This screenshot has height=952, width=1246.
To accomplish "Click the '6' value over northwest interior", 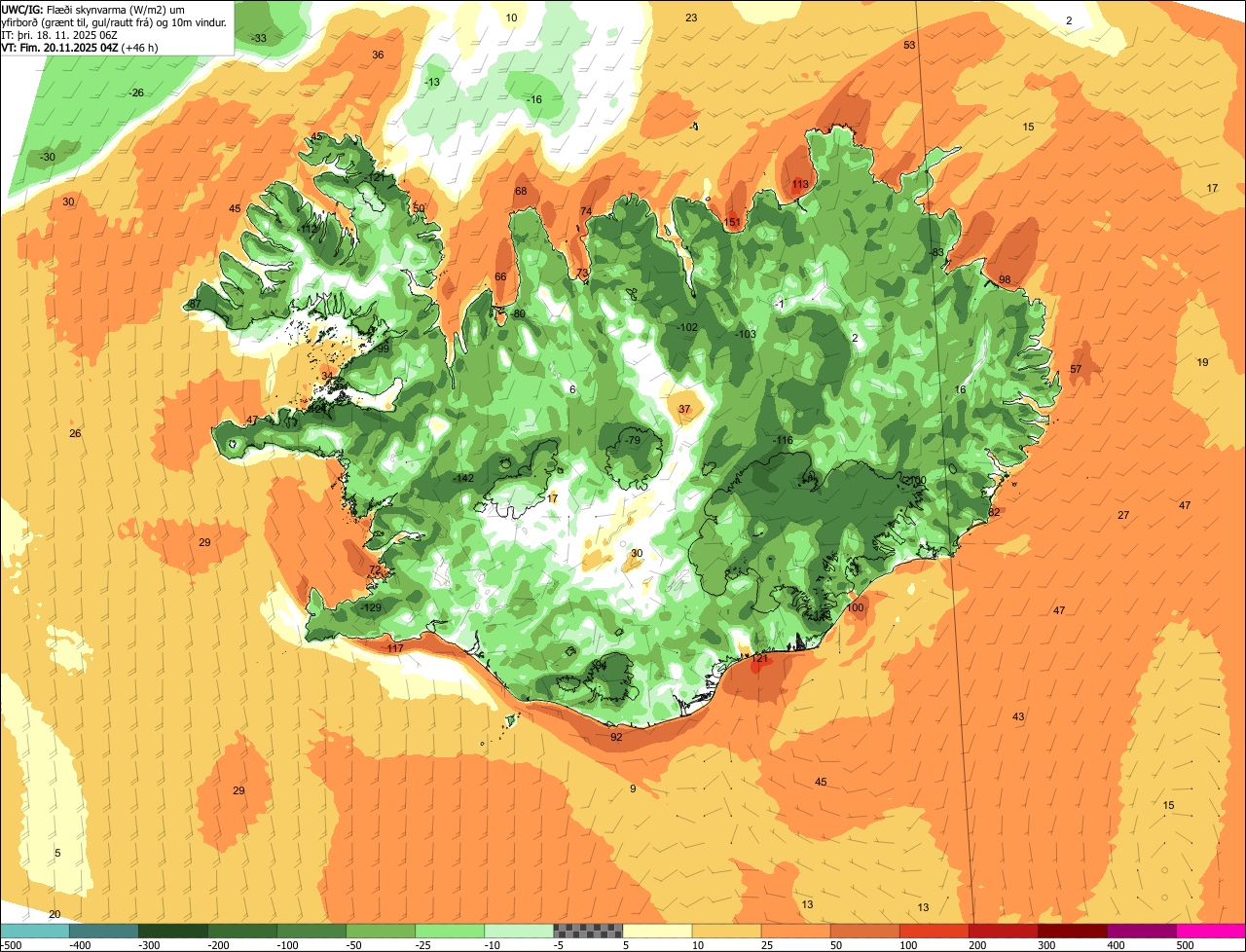I will tap(572, 389).
